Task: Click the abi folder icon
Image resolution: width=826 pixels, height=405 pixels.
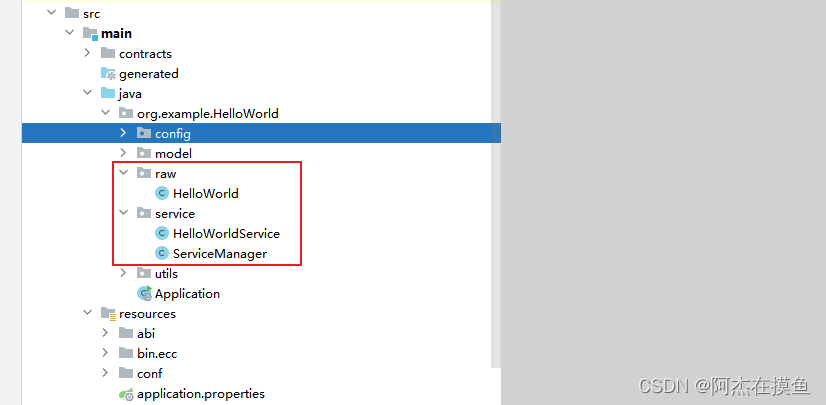Action: coord(126,333)
